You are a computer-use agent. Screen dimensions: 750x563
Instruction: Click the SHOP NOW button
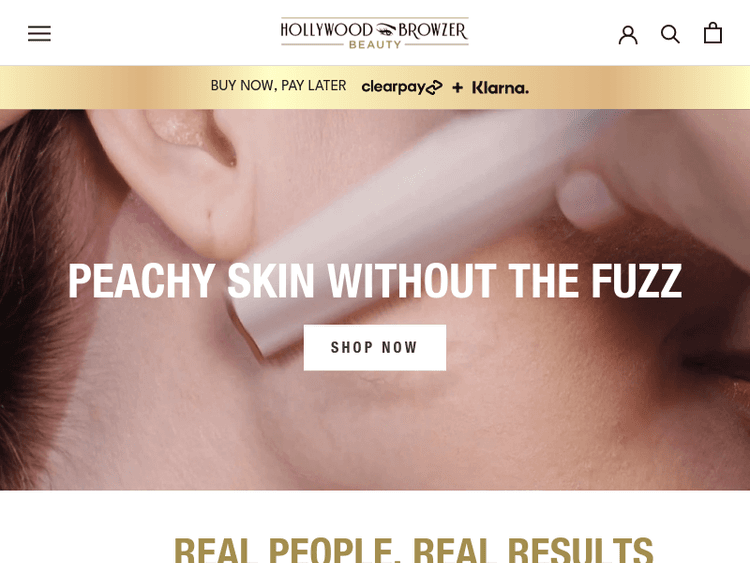point(375,347)
